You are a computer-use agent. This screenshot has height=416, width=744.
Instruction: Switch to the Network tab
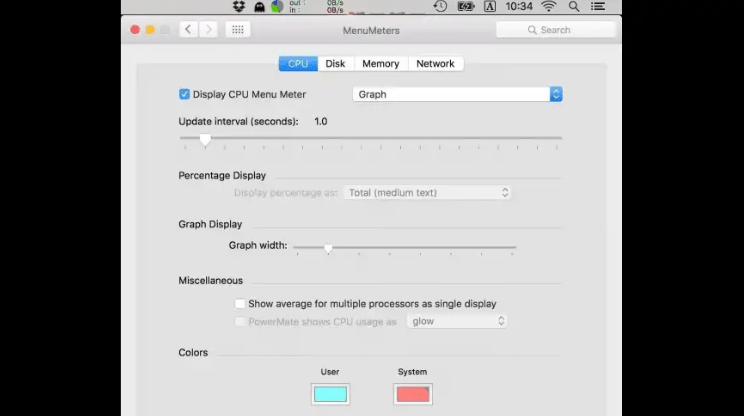435,64
